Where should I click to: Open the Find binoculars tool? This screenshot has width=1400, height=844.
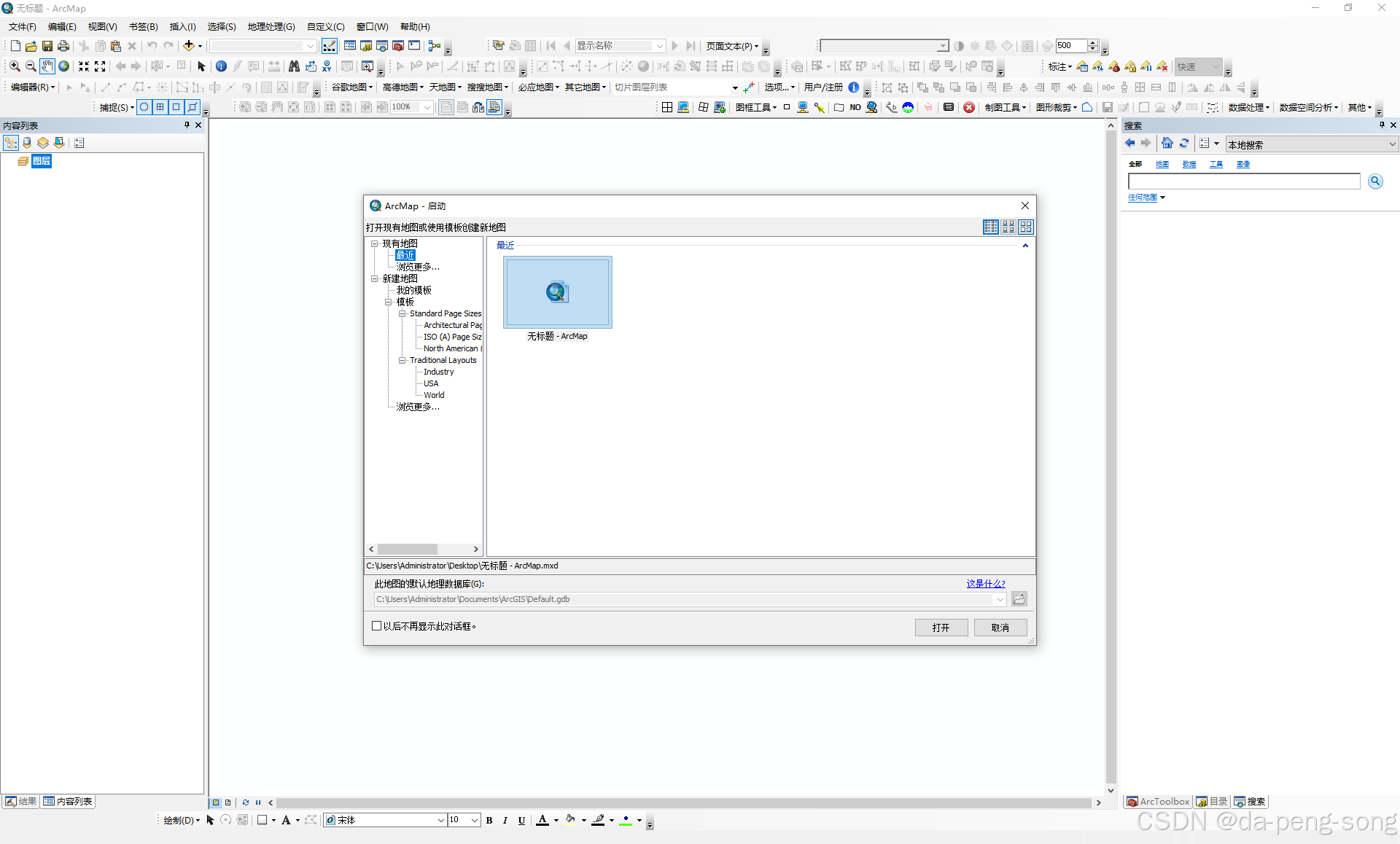coord(294,66)
